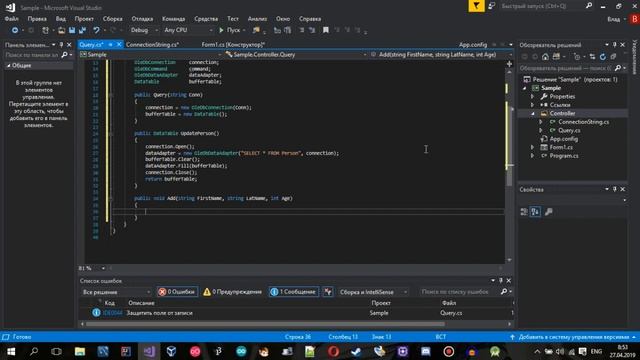Click the categorized icon in Properties panel
640x360 pixels.
click(x=524, y=212)
